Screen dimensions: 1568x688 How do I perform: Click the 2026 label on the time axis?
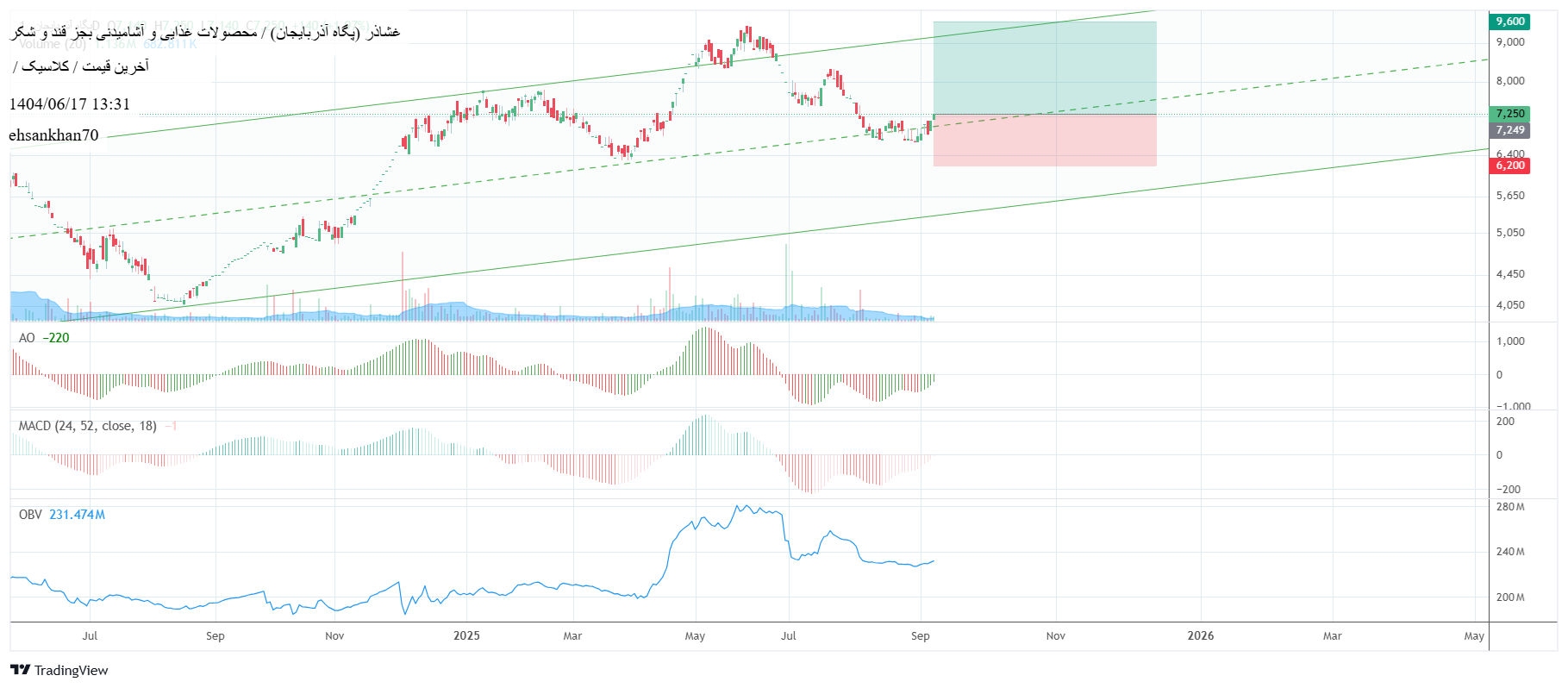[x=1200, y=636]
